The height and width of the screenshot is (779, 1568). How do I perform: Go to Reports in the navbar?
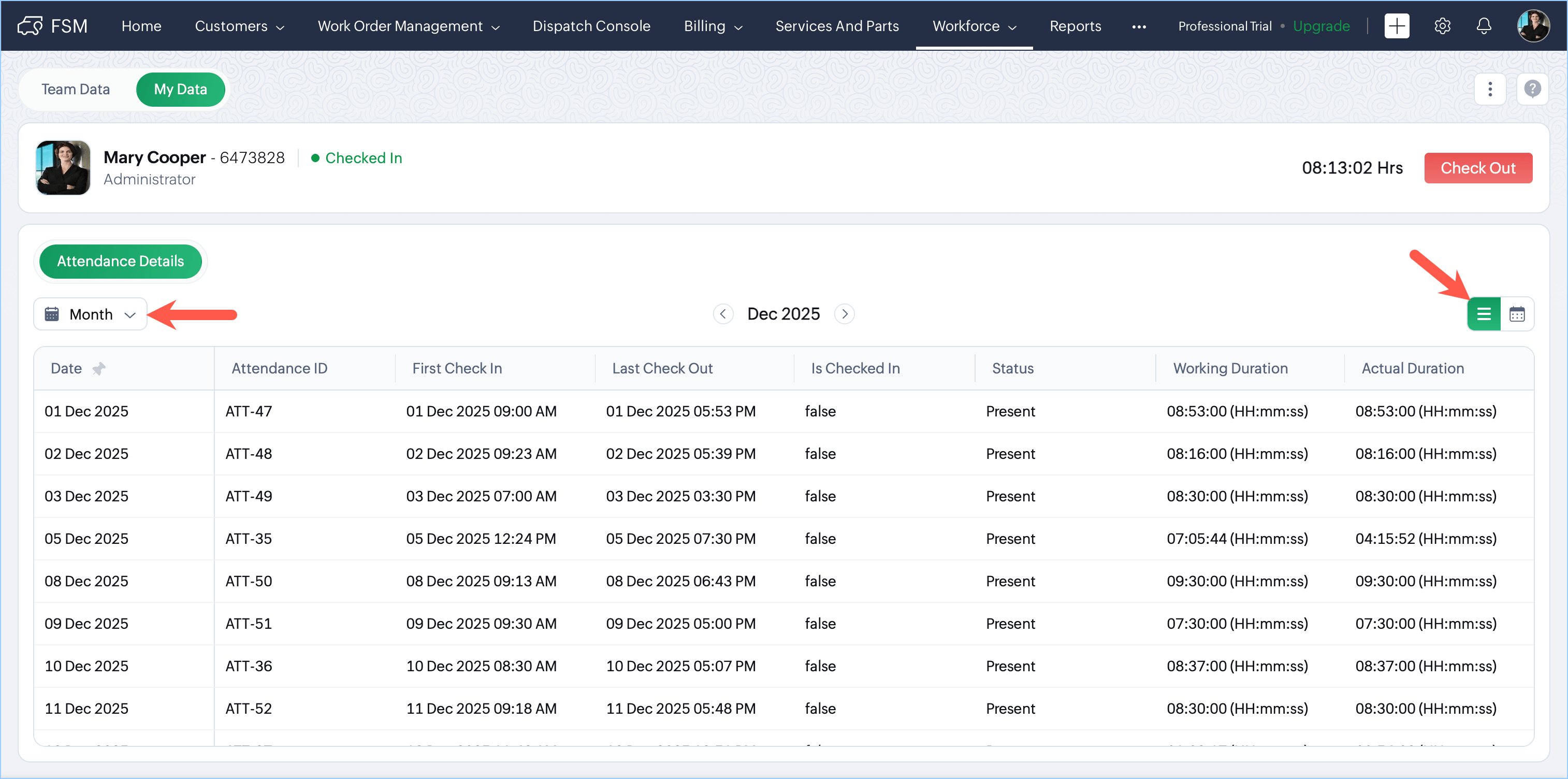(x=1075, y=25)
